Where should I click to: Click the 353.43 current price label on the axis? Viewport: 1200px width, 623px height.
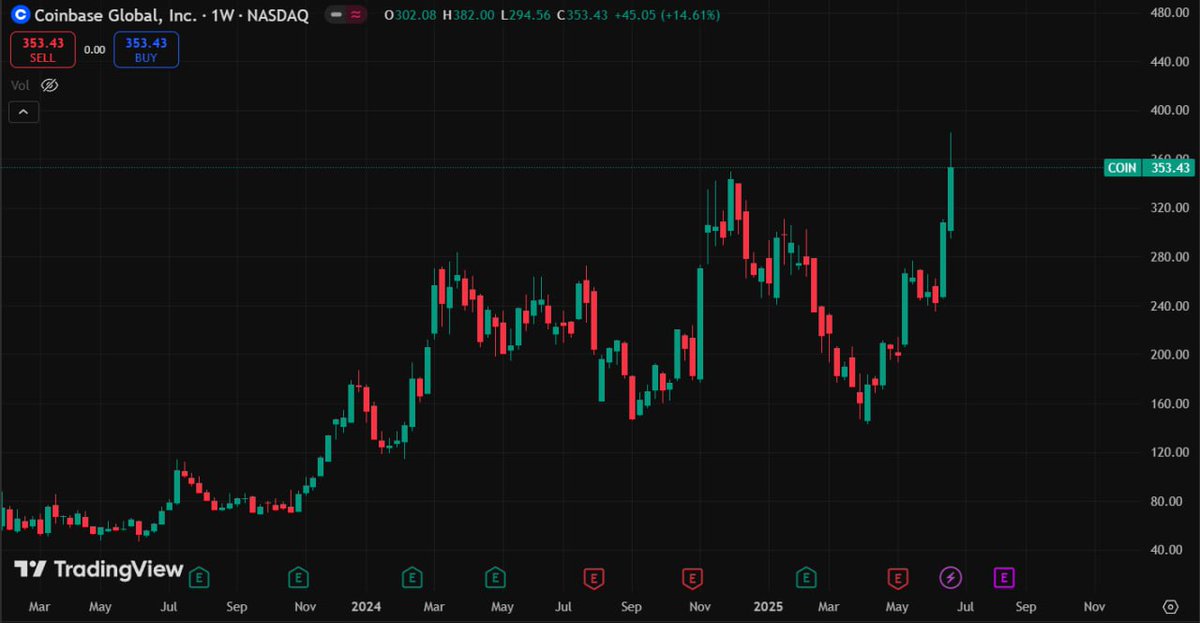click(1169, 168)
